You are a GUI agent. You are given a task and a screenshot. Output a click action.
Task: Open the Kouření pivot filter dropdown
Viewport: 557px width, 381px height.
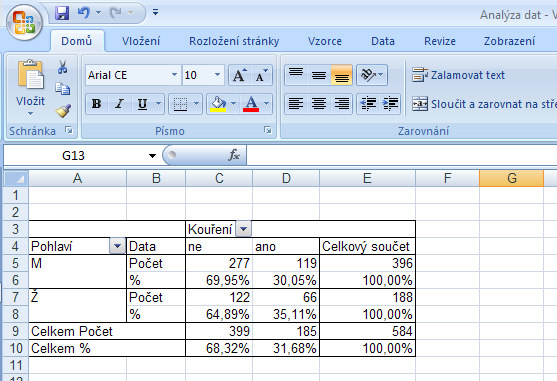tap(243, 229)
